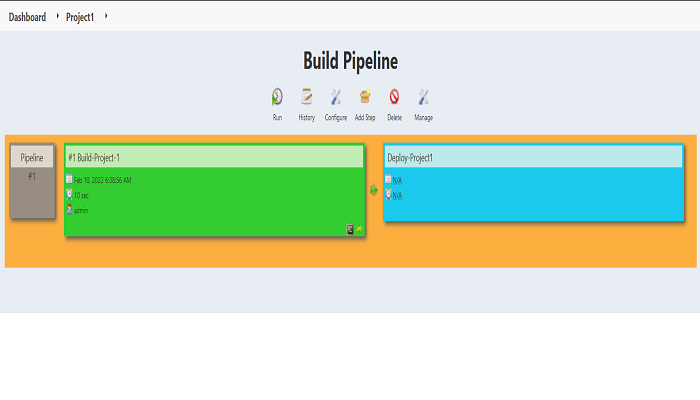Viewport: 700px width, 400px height.
Task: Open the Configure tools icon
Action: [336, 97]
